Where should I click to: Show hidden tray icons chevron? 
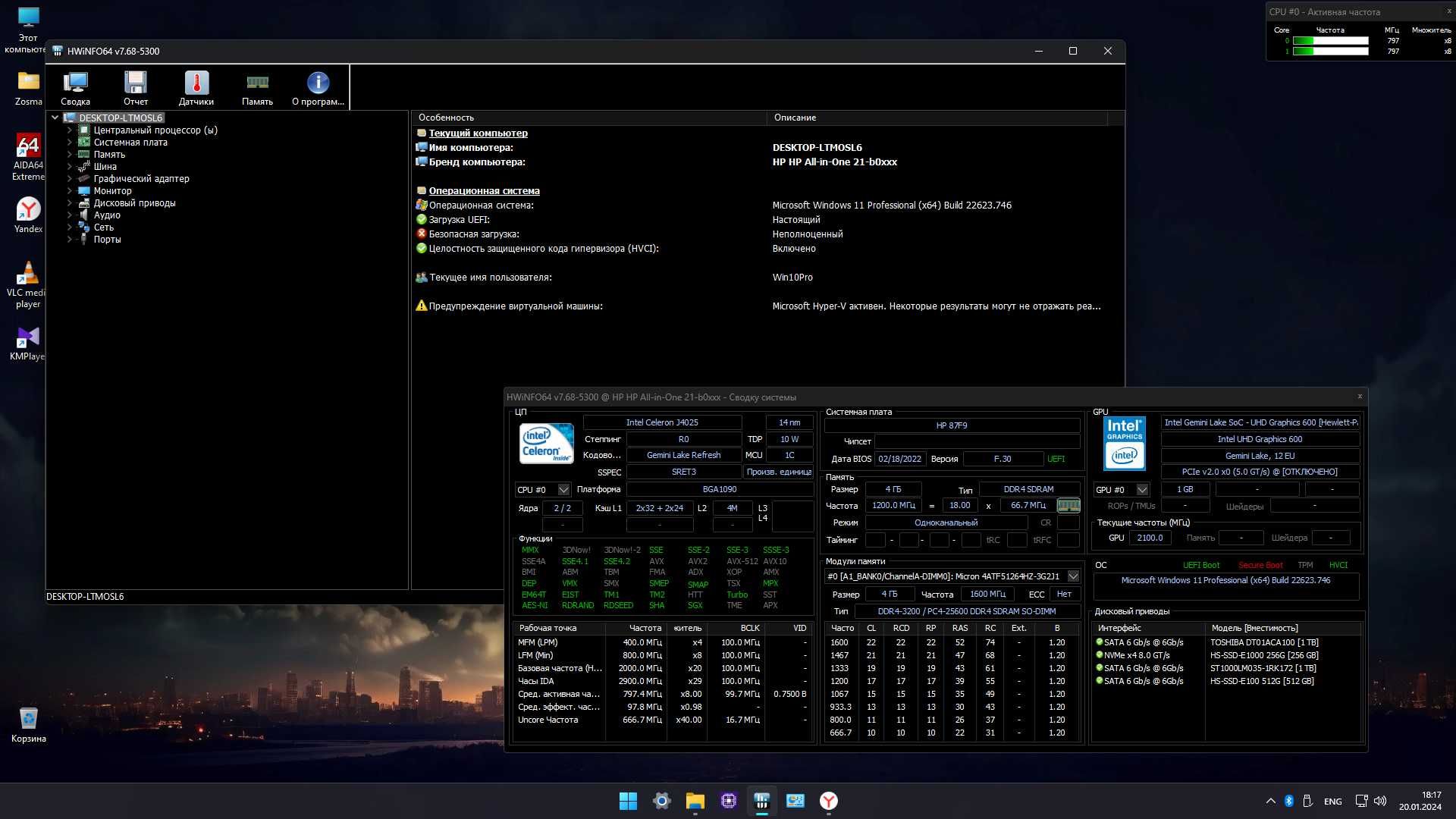1270,801
